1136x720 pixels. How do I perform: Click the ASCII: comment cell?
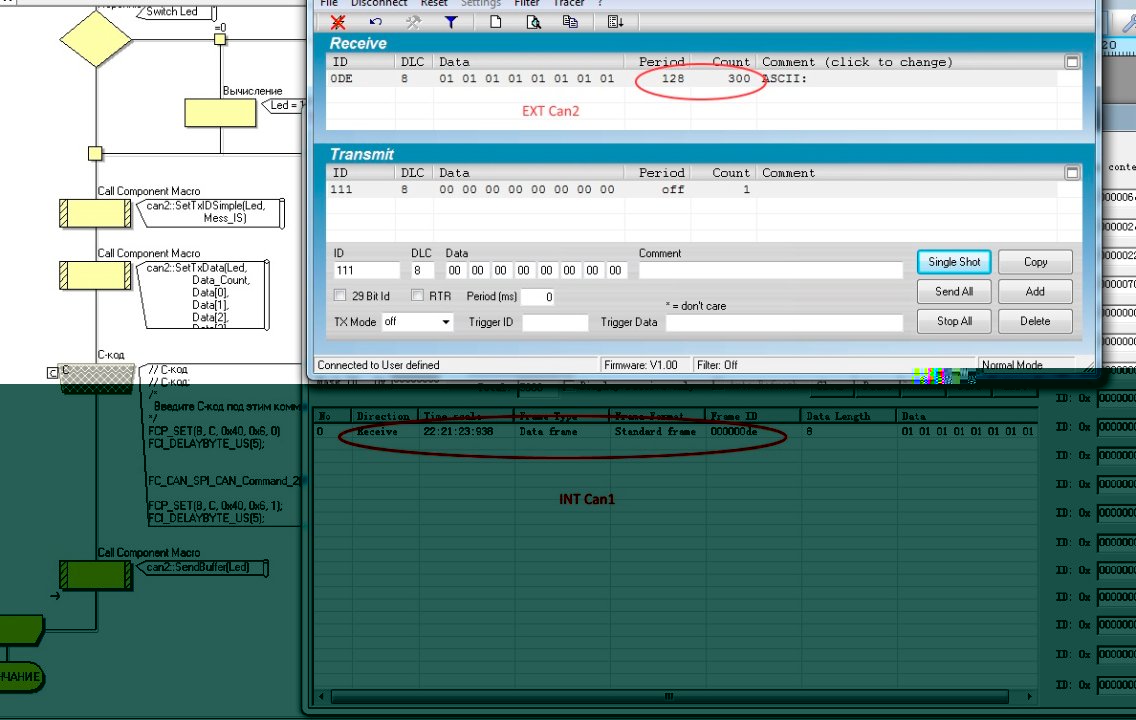(784, 78)
